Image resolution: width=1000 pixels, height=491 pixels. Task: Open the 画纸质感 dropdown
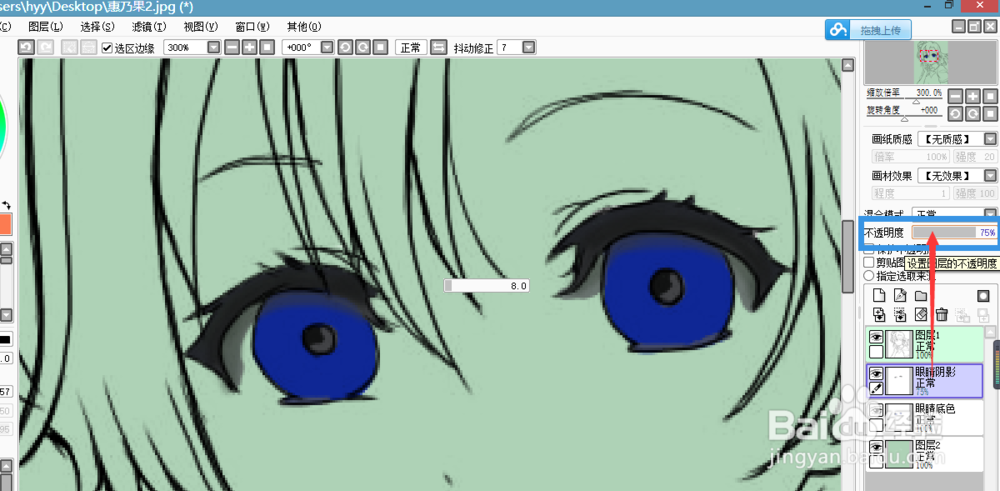tap(990, 139)
